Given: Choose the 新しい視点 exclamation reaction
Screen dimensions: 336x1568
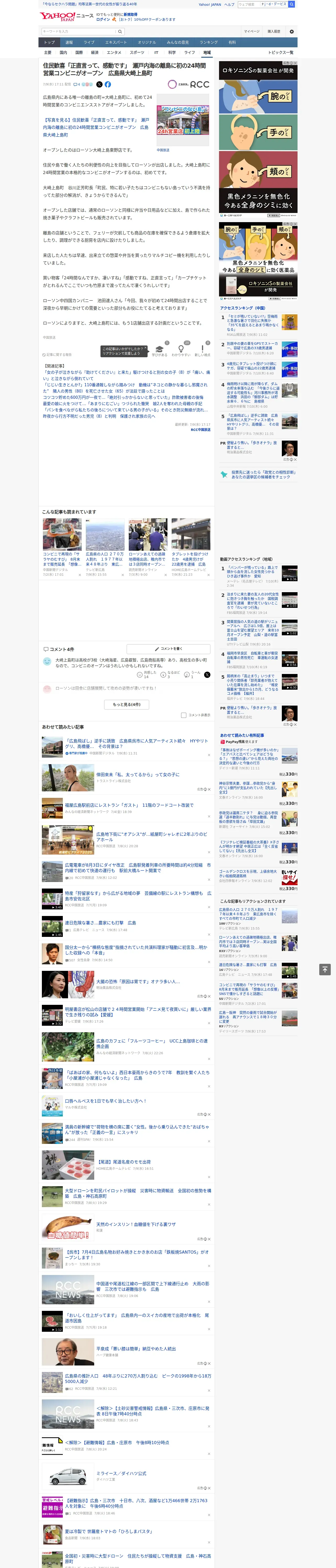Looking at the screenshot, I should tap(203, 349).
